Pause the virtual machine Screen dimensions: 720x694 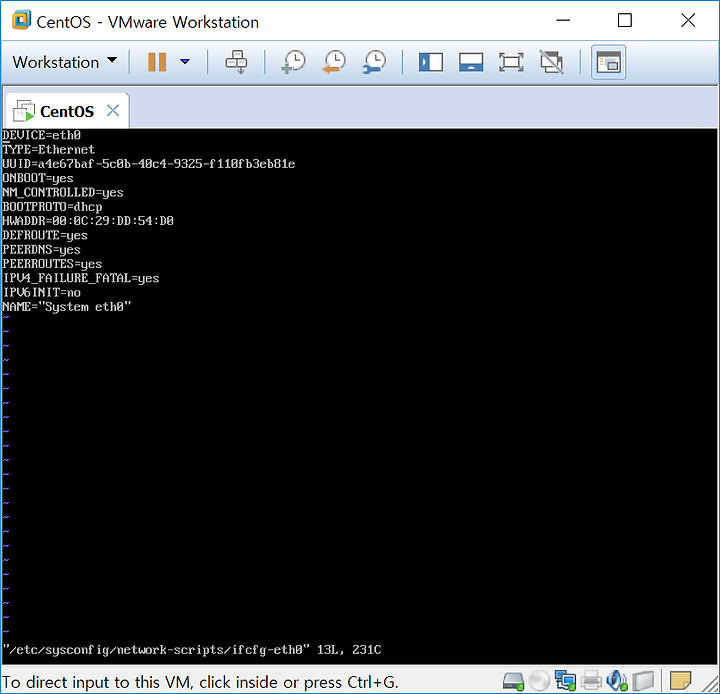click(x=157, y=62)
